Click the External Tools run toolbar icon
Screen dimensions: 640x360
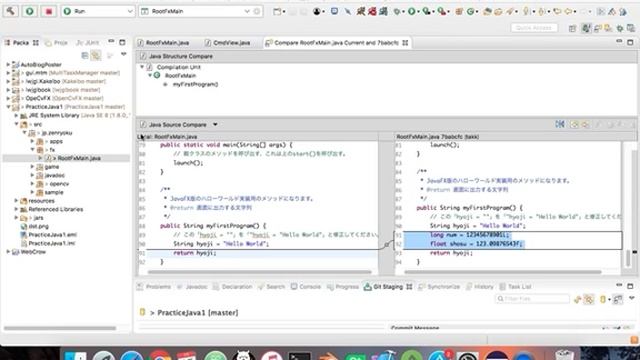441,11
